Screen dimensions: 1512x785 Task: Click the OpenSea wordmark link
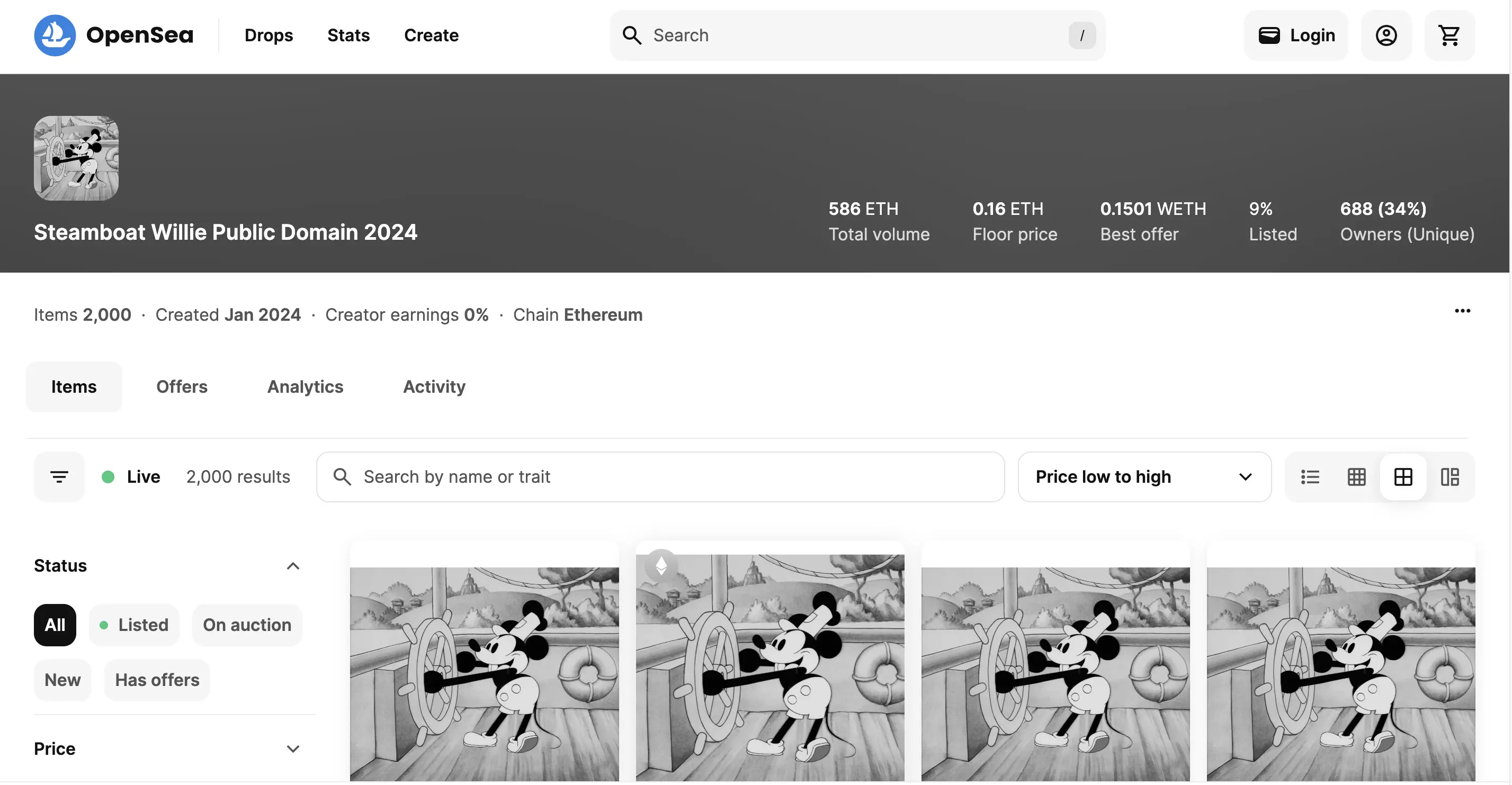point(140,35)
